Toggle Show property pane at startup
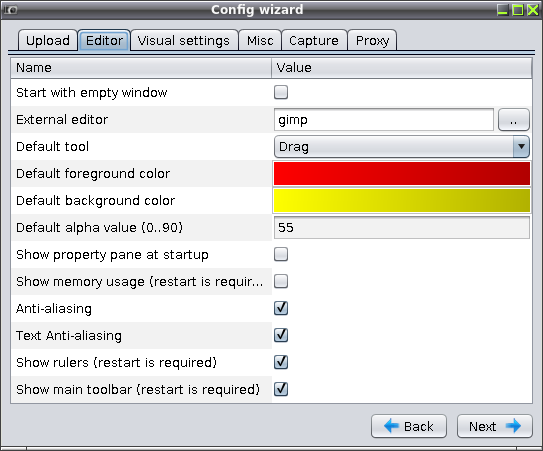 tap(281, 254)
